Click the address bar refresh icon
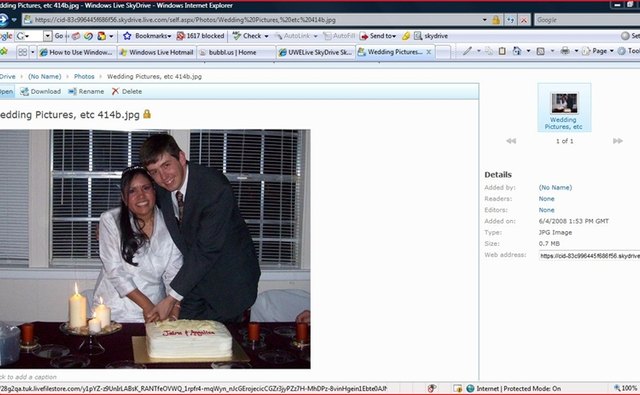The image size is (640, 395). pos(510,20)
